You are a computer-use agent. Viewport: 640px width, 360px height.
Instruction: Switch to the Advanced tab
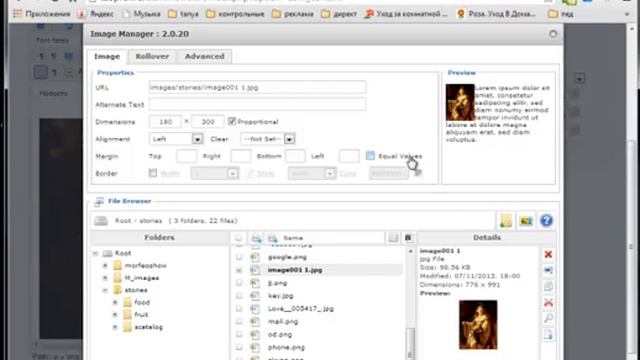point(204,56)
